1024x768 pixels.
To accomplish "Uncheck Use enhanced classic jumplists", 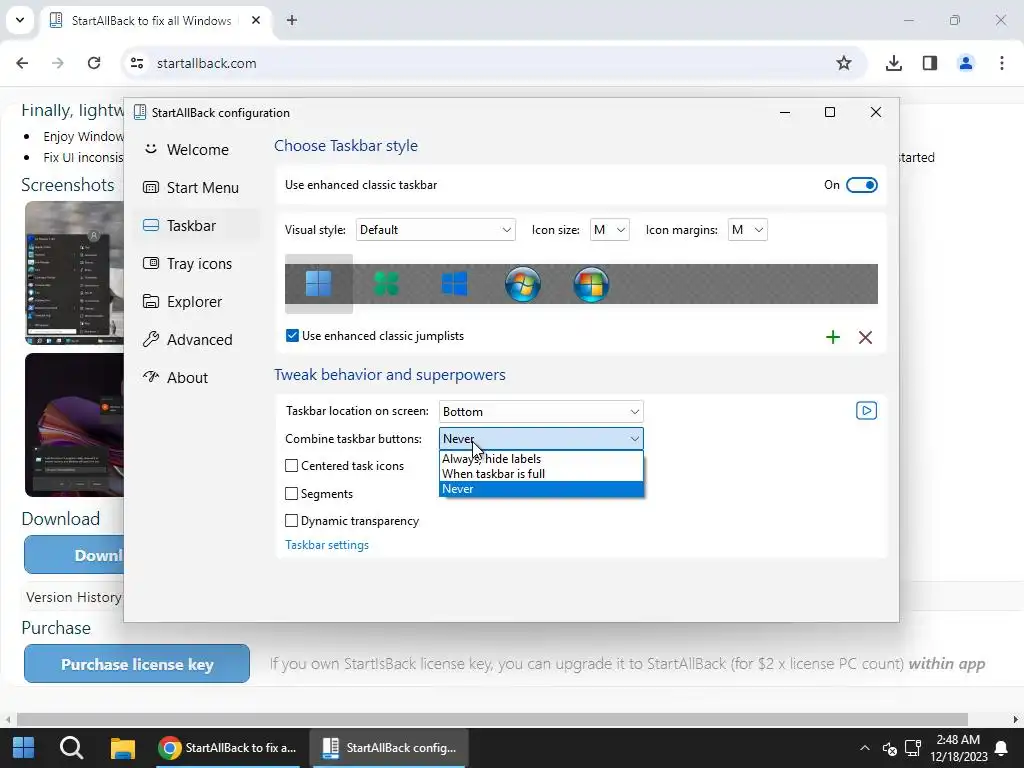I will [293, 336].
